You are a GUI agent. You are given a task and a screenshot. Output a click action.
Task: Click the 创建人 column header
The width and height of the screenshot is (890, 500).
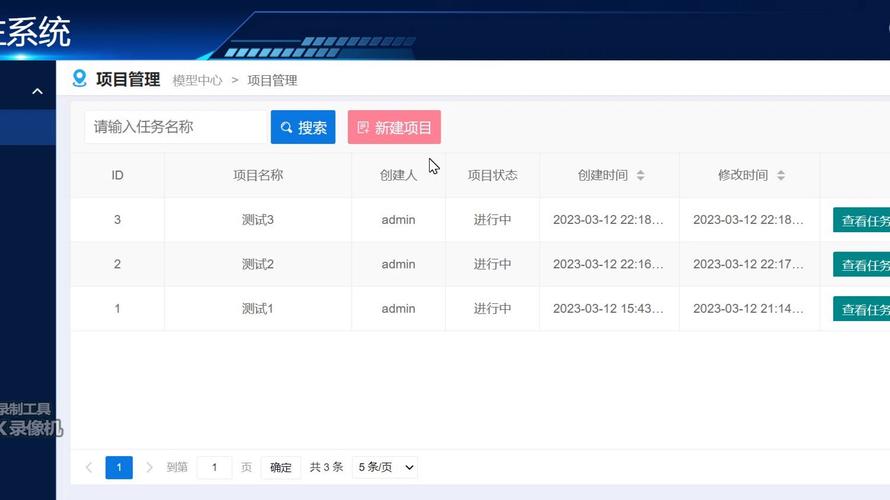tap(398, 175)
